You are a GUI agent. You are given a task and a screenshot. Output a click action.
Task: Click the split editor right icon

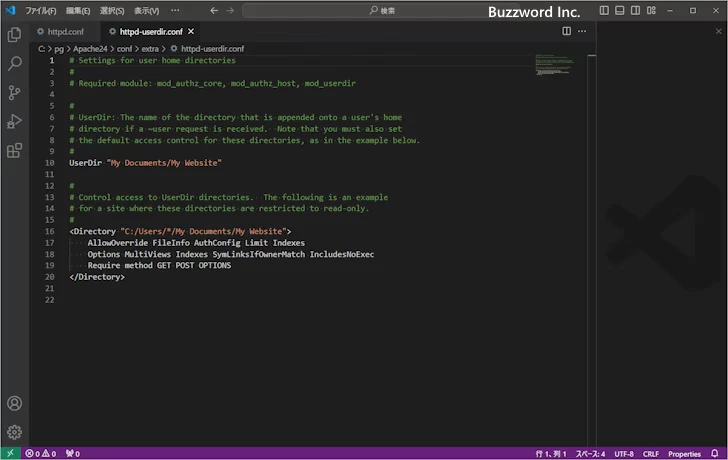point(567,32)
